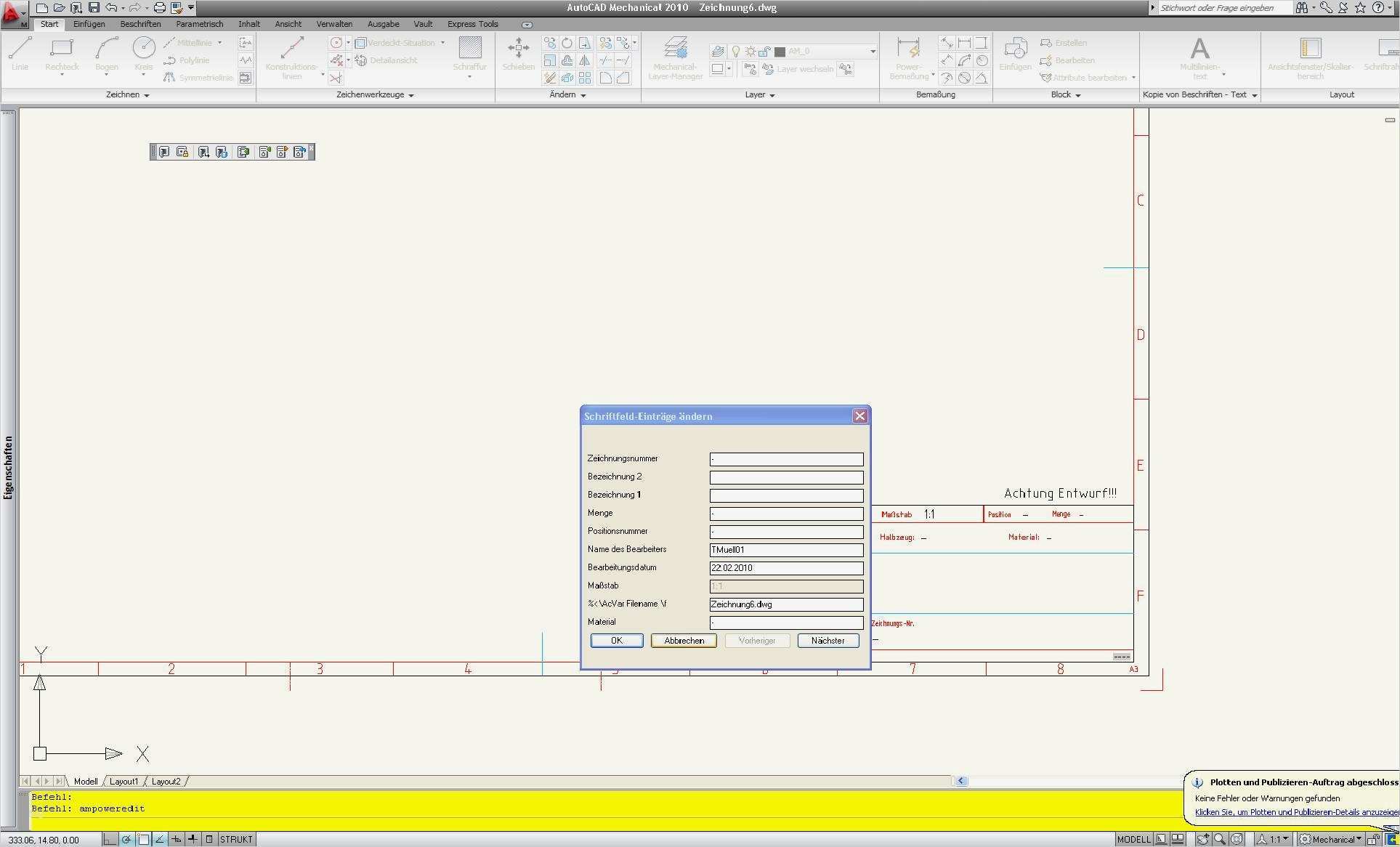Switch to the Einfügen ribbon tab
Image resolution: width=1400 pixels, height=847 pixels.
tap(89, 24)
